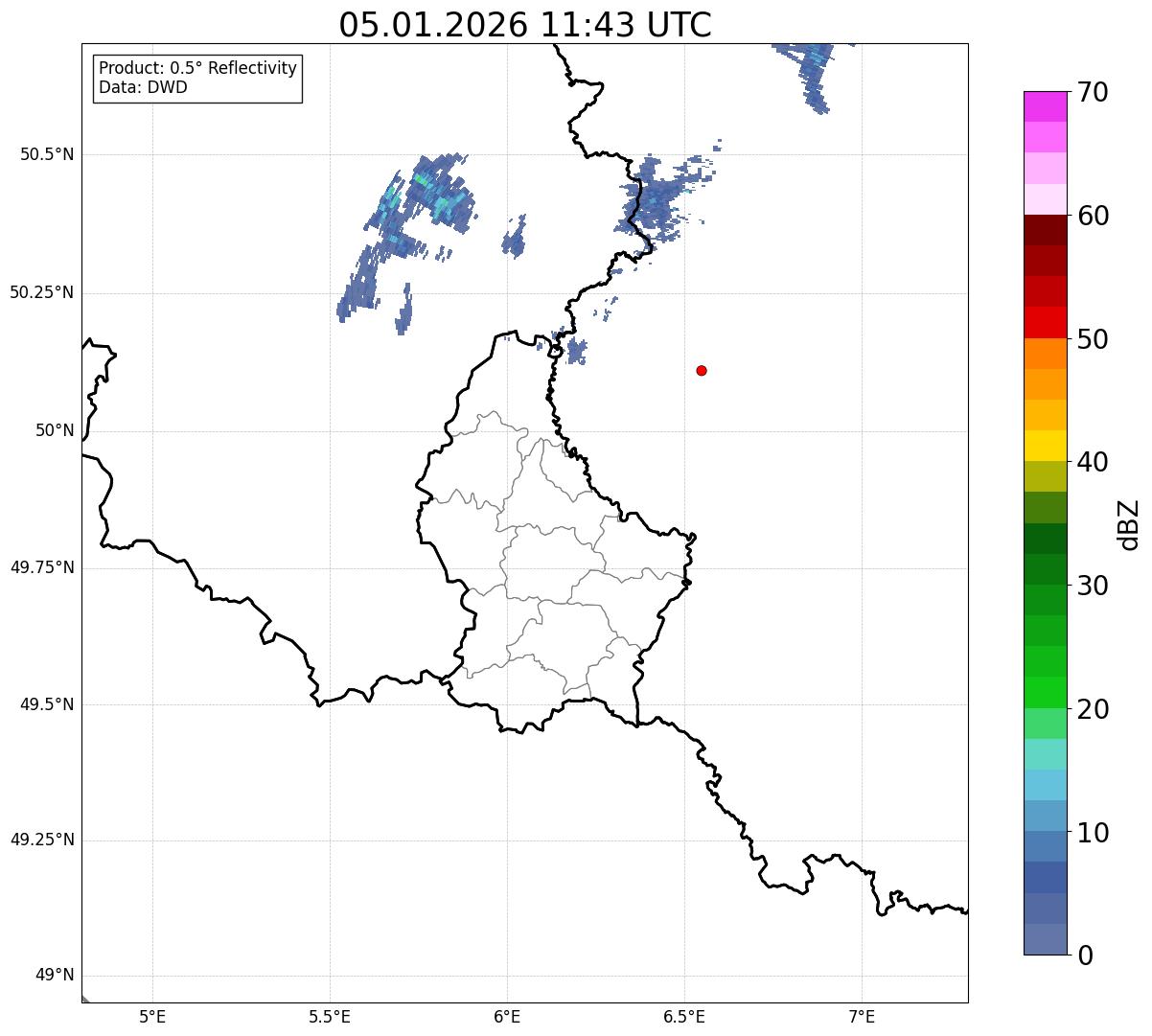
Task: Click the colorbar value 40
Action: [x=1093, y=462]
